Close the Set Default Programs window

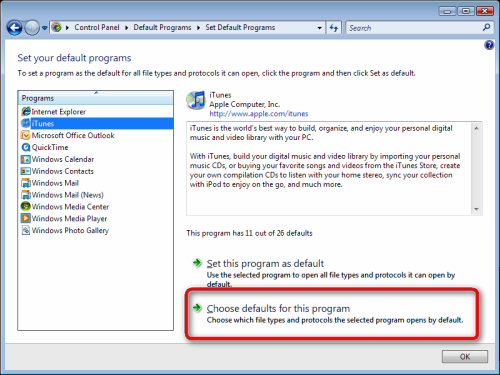point(485,11)
